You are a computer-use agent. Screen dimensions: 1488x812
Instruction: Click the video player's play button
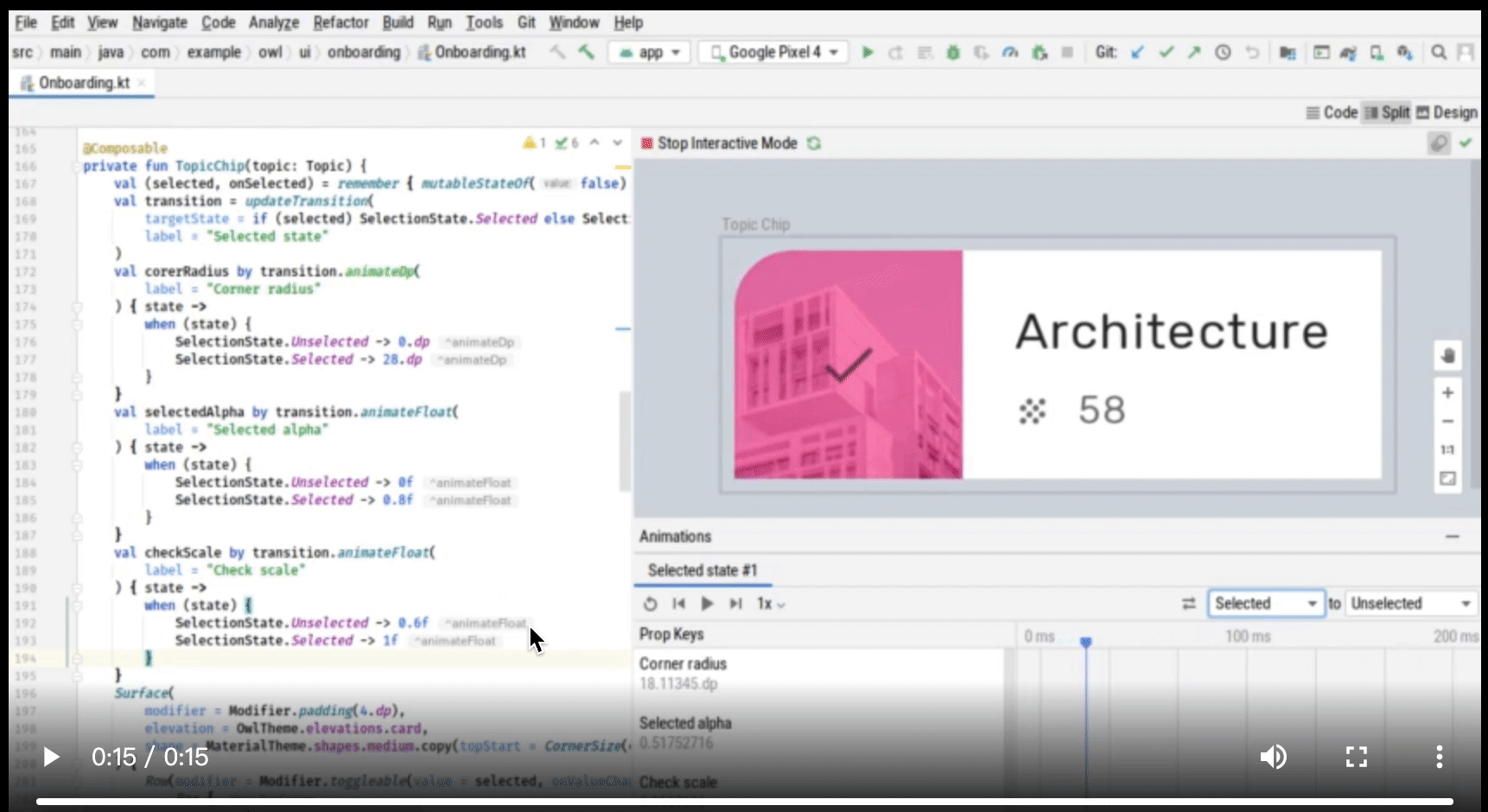[x=51, y=758]
